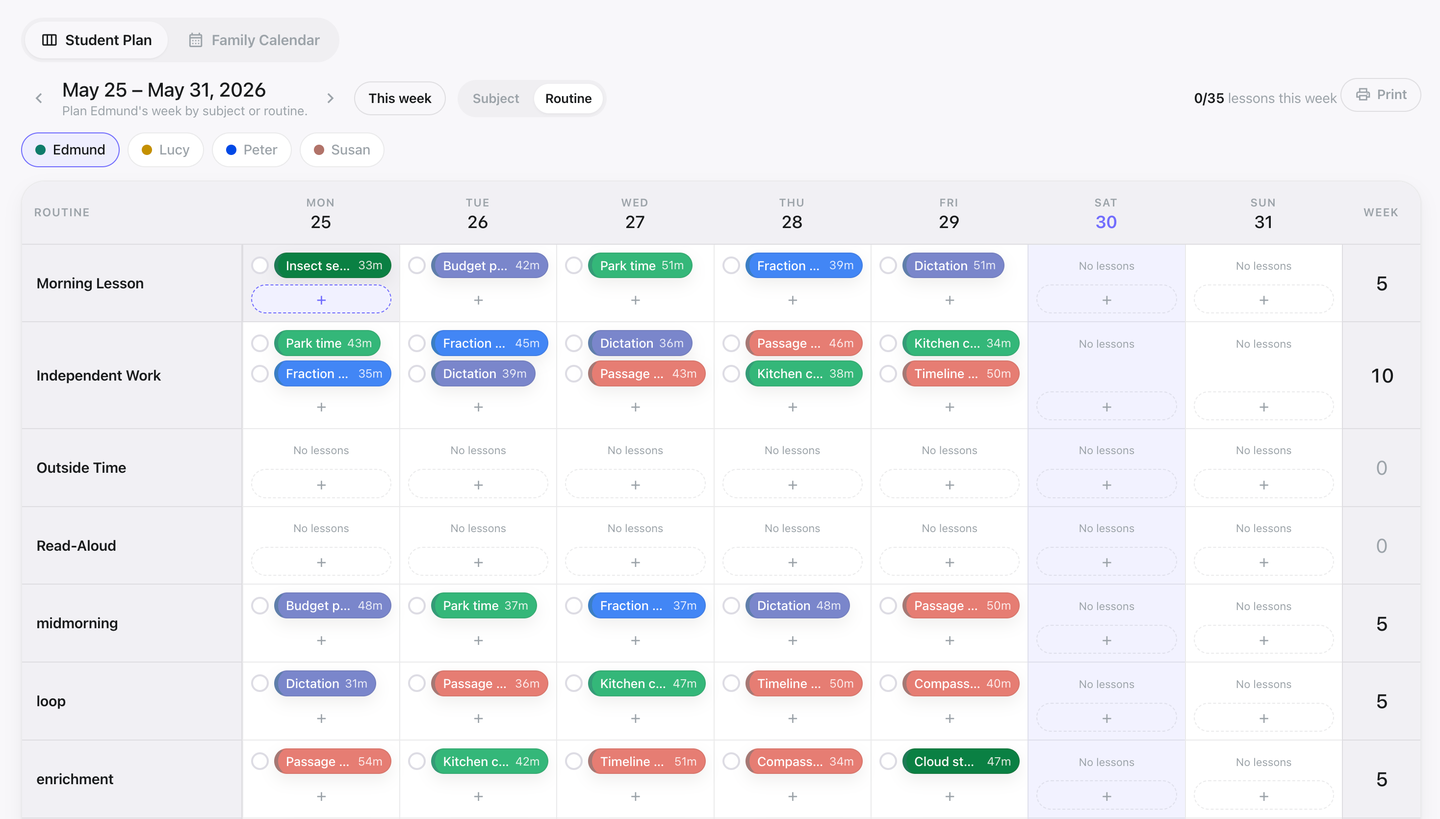This screenshot has height=819, width=1440.
Task: Add lesson to Morning Lesson on Monday
Action: click(321, 300)
